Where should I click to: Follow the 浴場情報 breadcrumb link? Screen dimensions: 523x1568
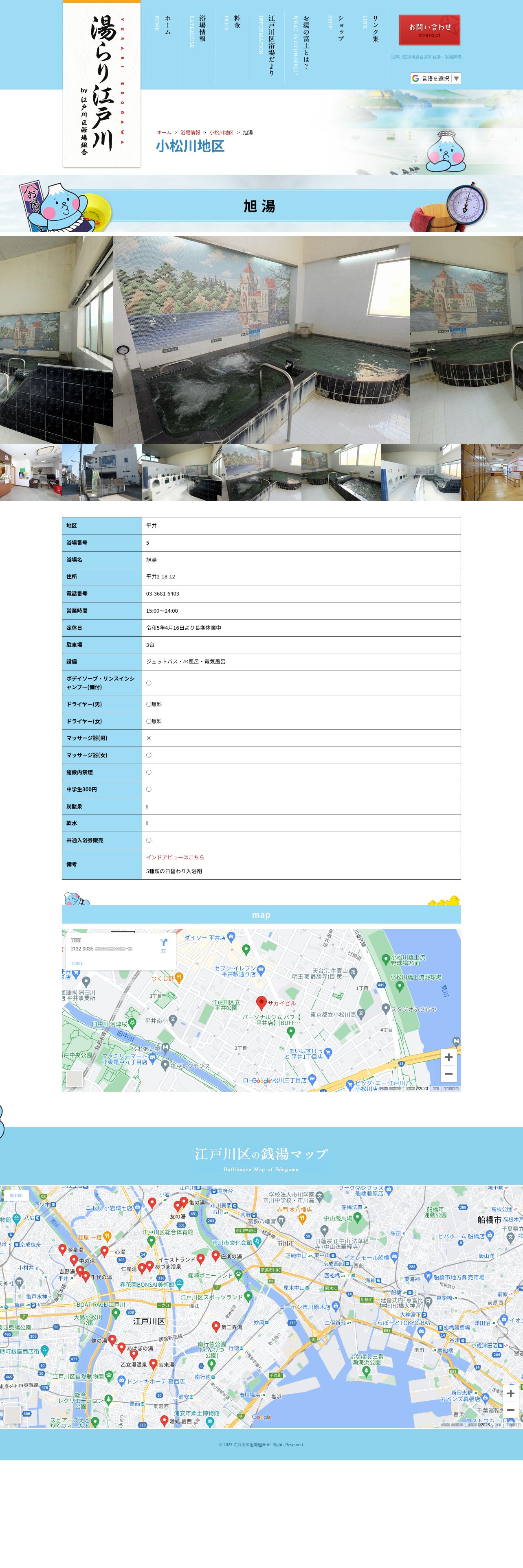point(190,132)
